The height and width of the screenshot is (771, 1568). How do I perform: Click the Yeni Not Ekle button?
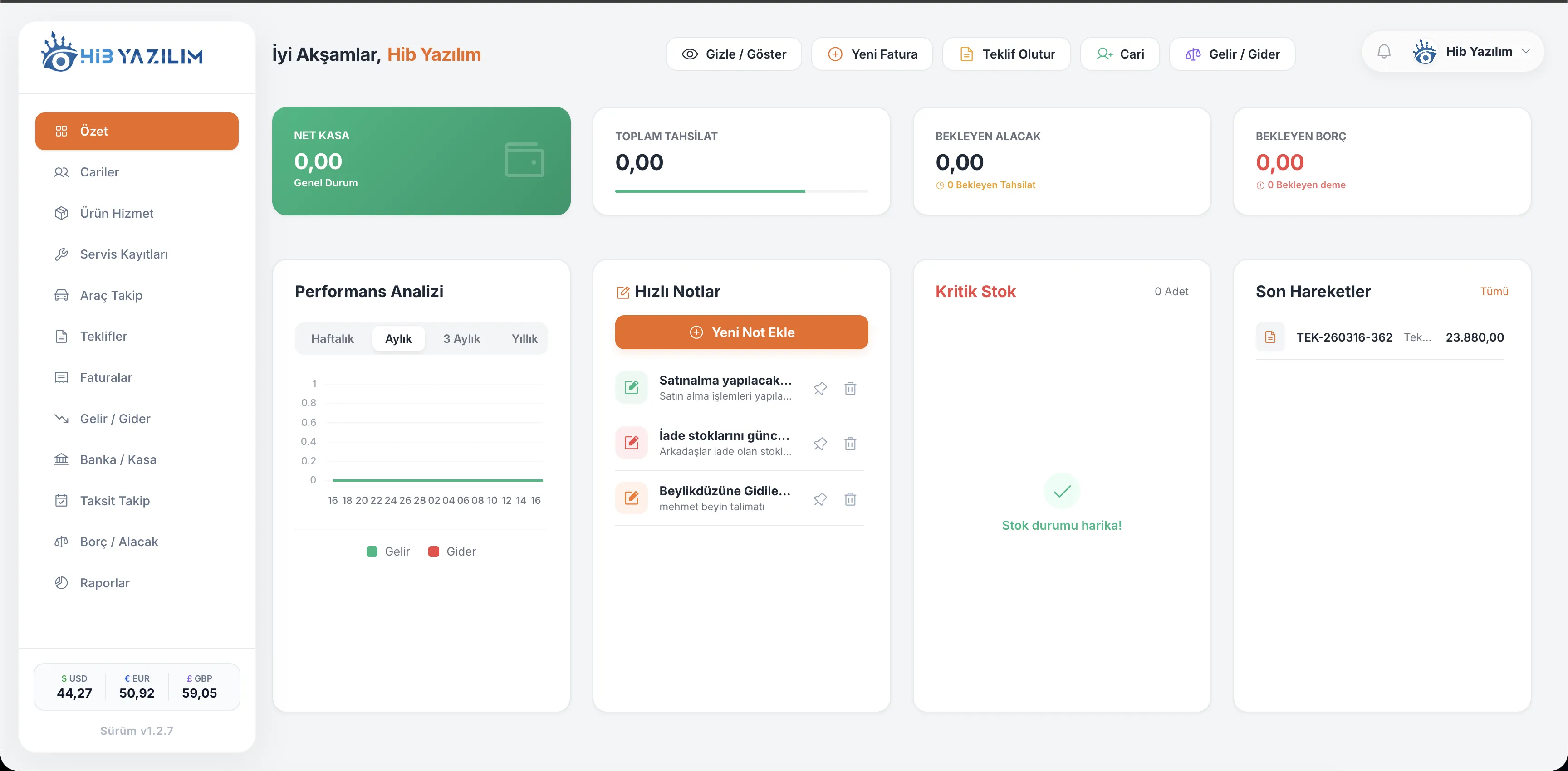coord(741,332)
